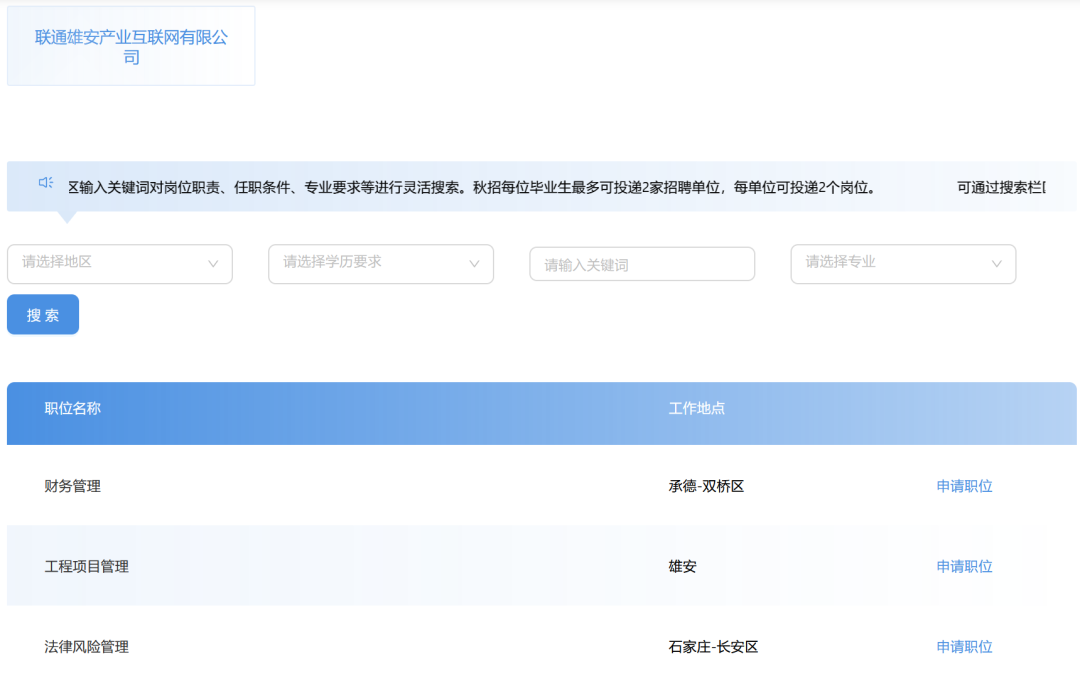Open the 请选择专业 major dropdown

pos(903,264)
